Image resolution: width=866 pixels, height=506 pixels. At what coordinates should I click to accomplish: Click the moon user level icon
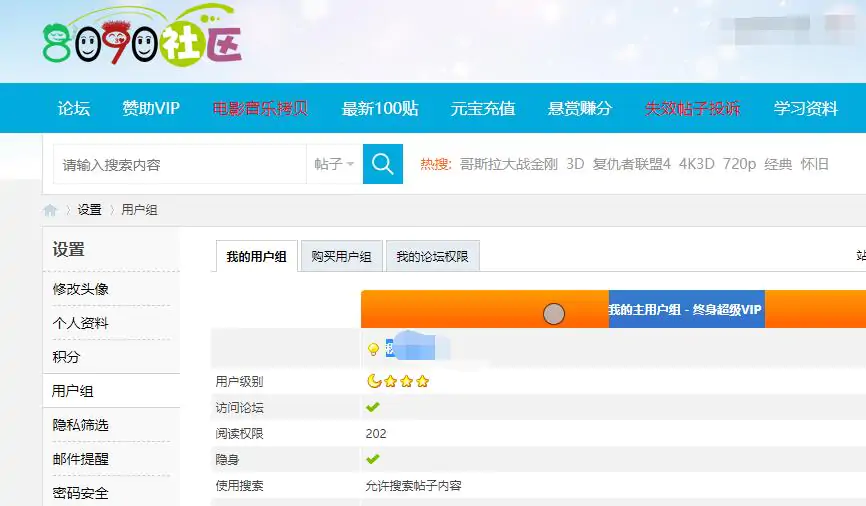coord(374,381)
